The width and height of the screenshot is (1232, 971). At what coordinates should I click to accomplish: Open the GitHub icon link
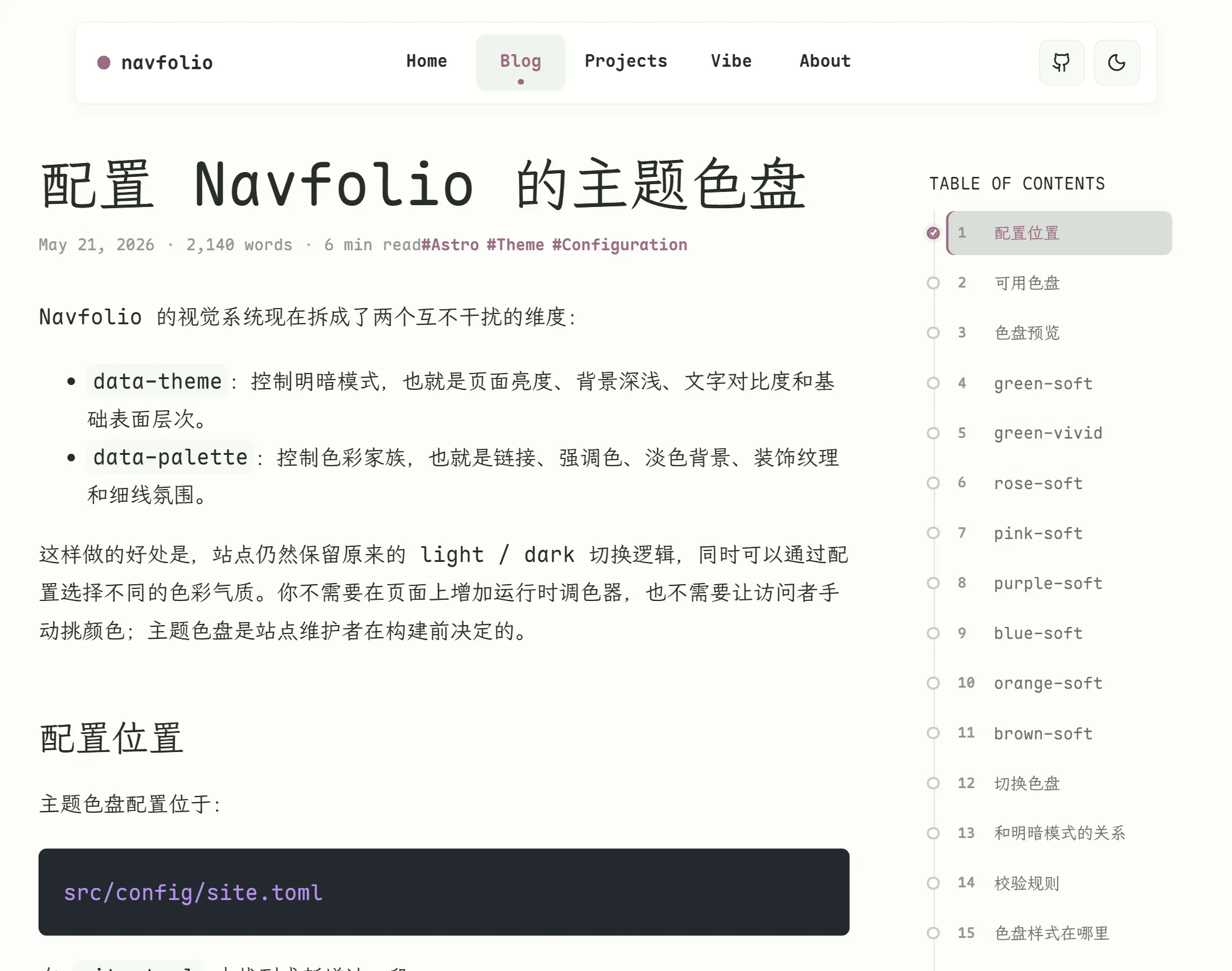point(1061,63)
